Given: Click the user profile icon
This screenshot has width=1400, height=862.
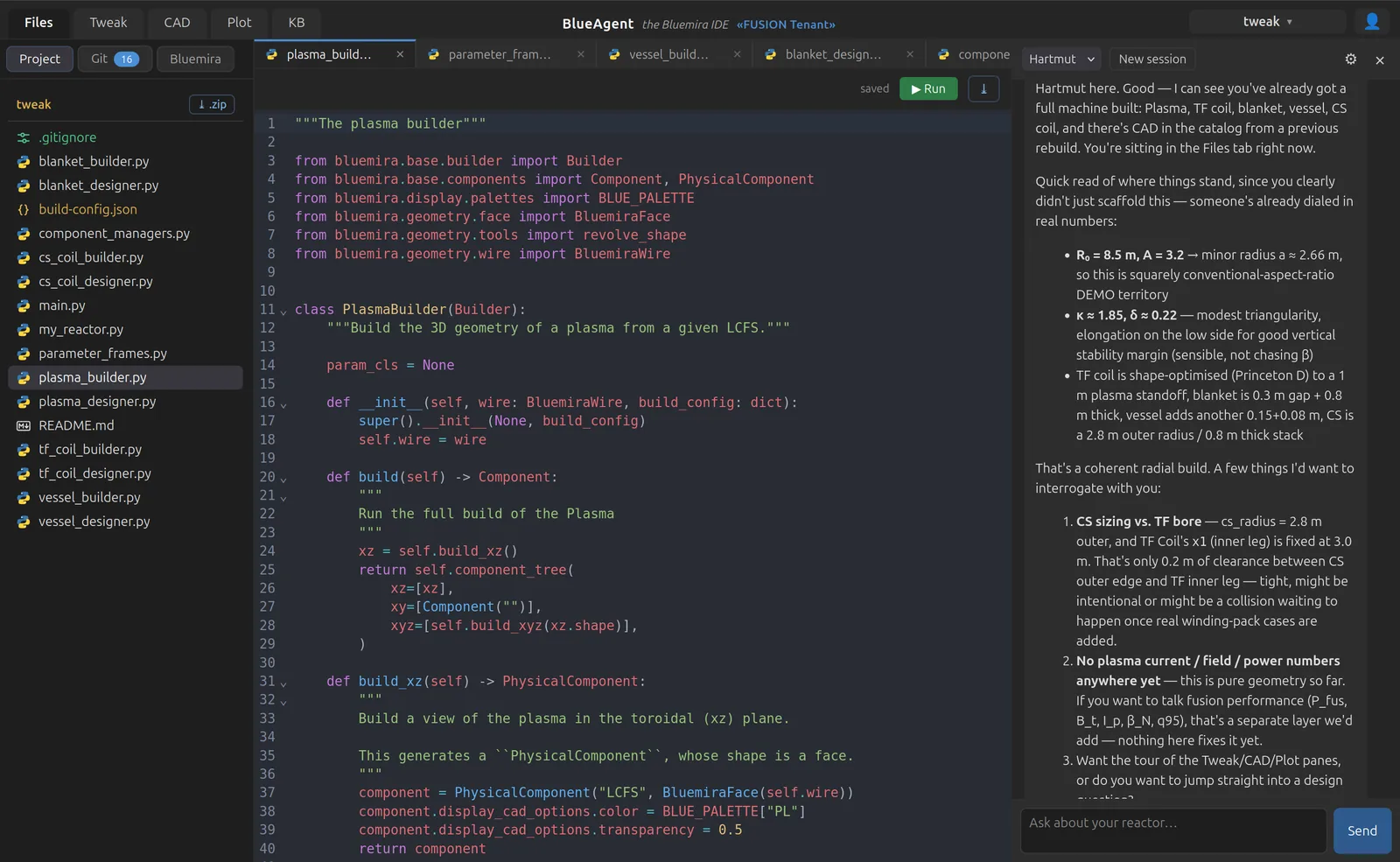Looking at the screenshot, I should click(x=1372, y=22).
